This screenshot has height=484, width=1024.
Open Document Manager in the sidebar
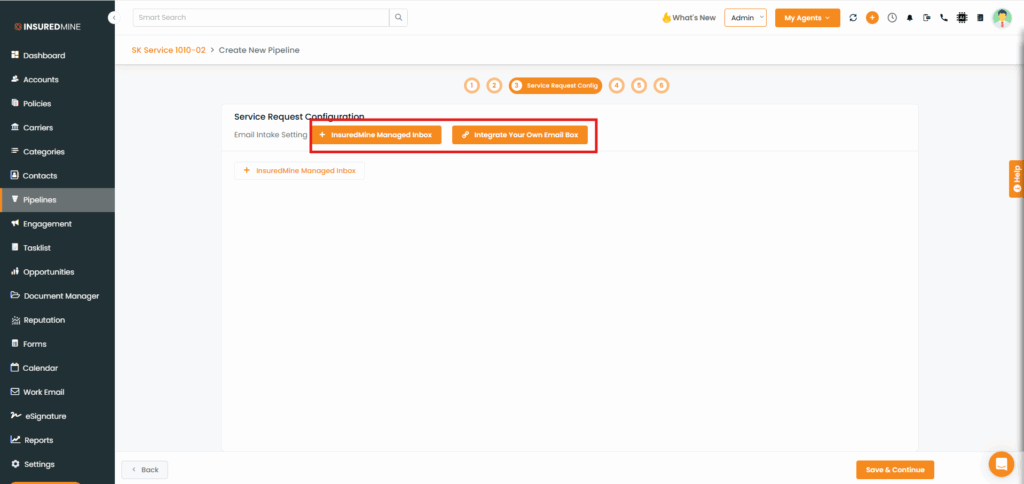[x=60, y=296]
